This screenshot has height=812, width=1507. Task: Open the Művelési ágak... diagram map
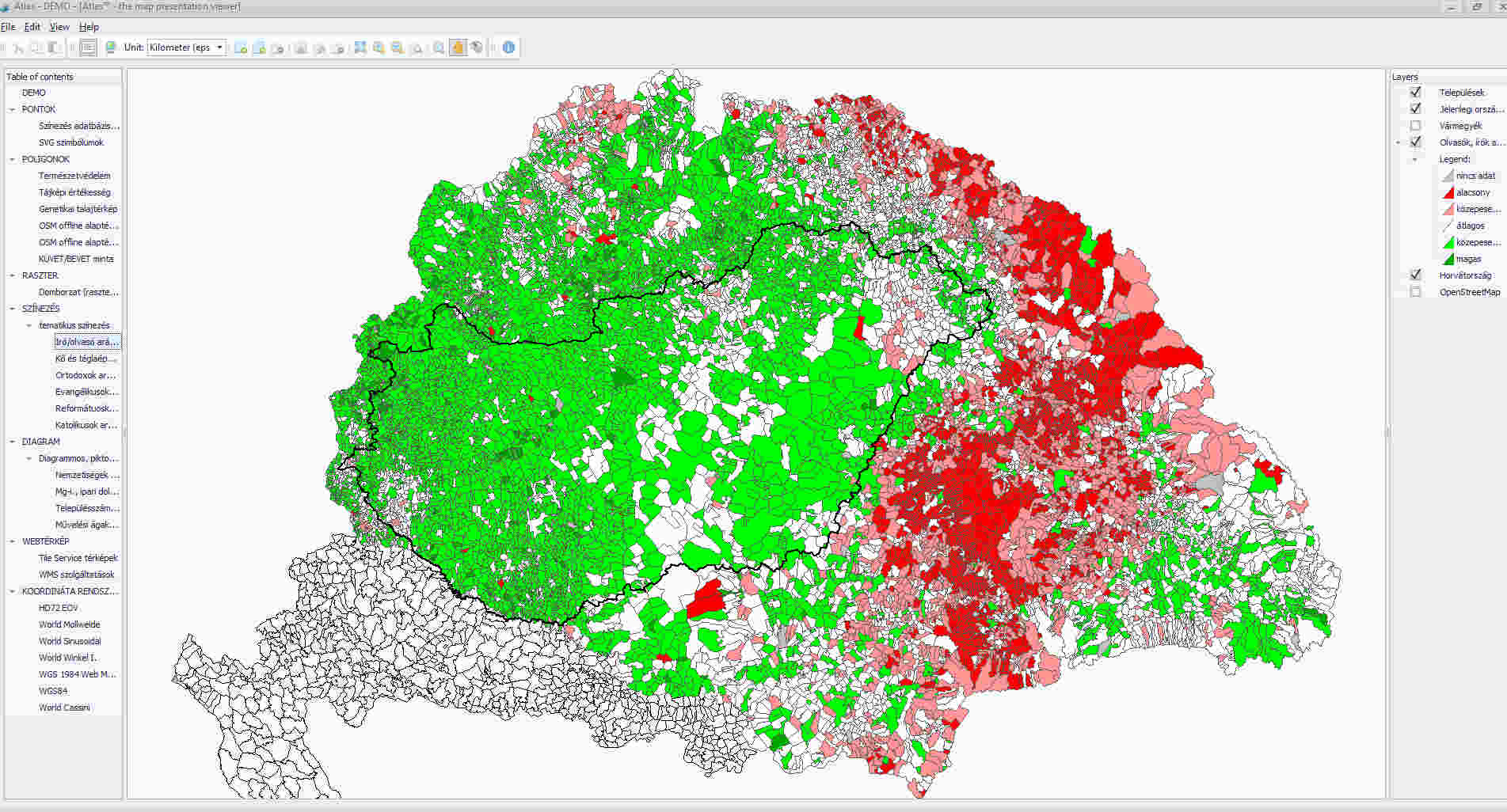point(87,525)
